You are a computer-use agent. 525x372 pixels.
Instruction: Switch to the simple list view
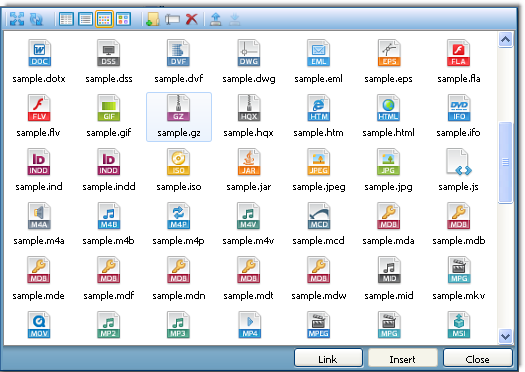click(x=85, y=19)
